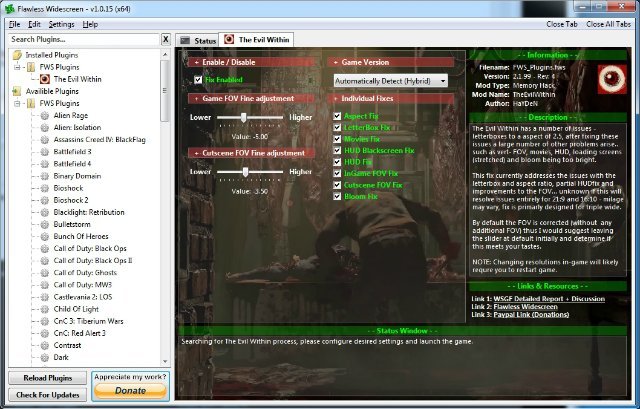Click the Search Plugins input field
The width and height of the screenshot is (640, 409).
(x=84, y=39)
